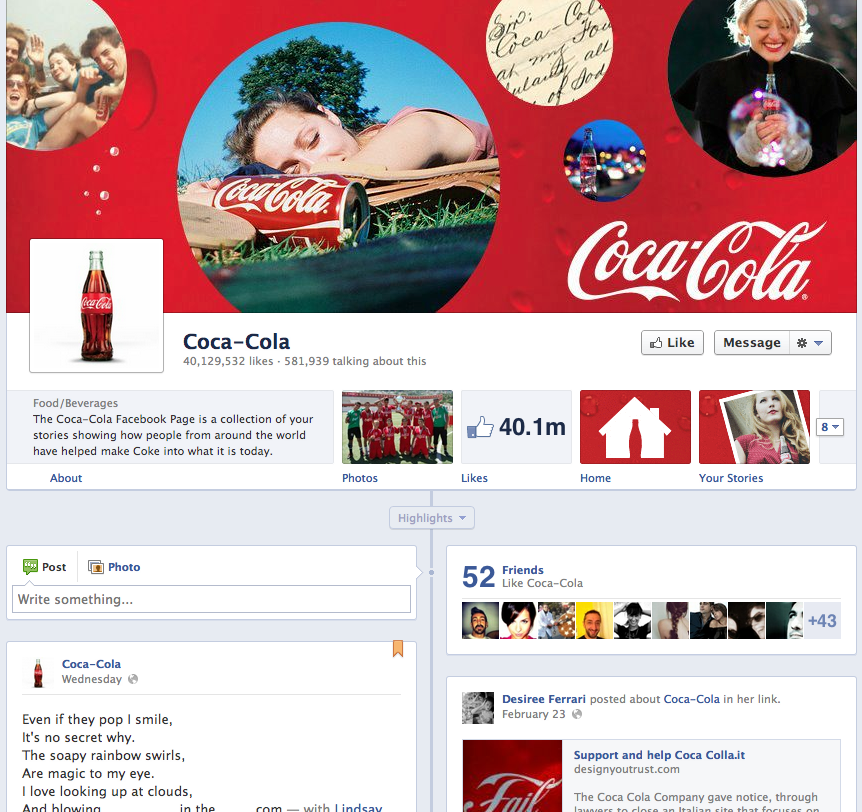Open first friend avatar, bearded man
The image size is (862, 812).
point(480,620)
